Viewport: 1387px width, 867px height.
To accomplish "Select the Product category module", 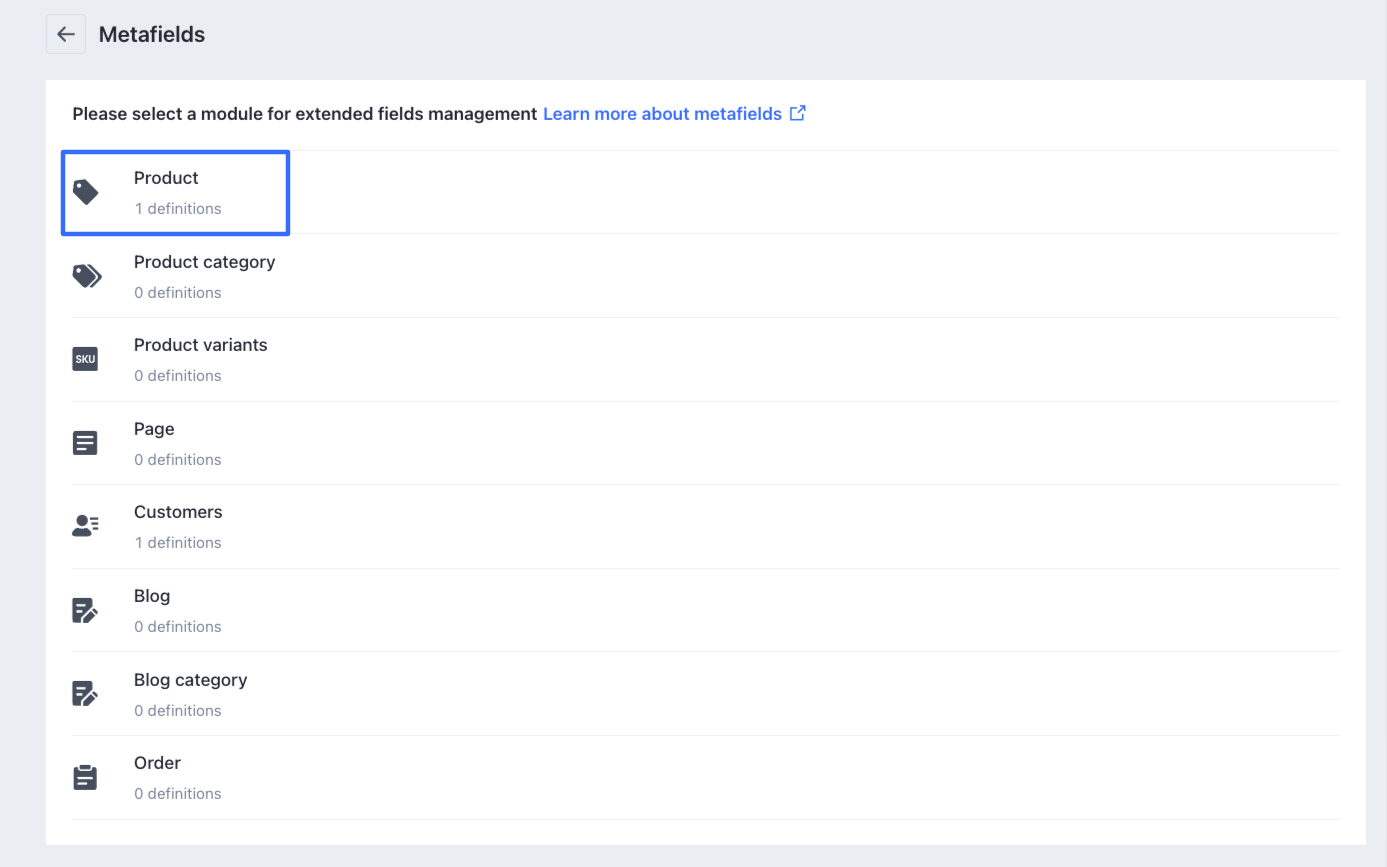I will pyautogui.click(x=204, y=262).
